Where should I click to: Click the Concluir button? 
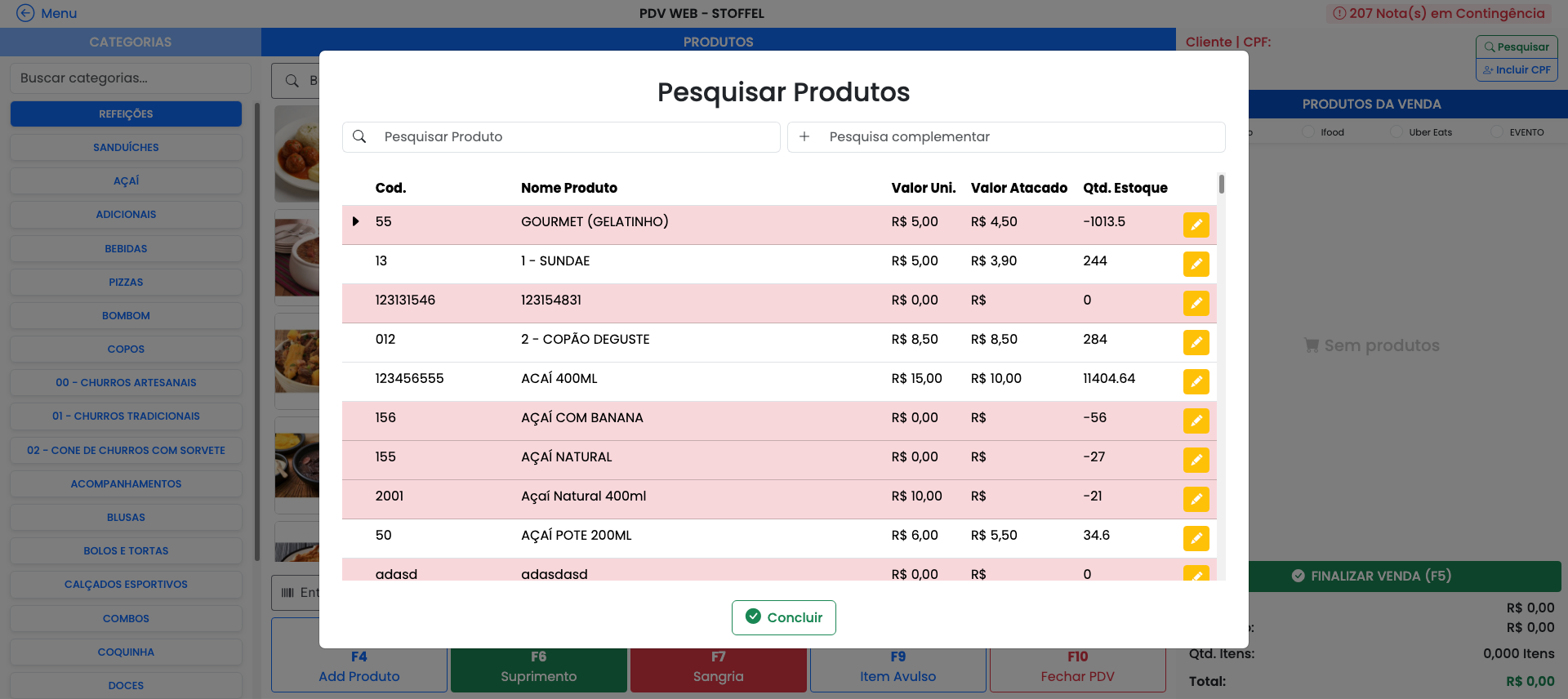click(783, 617)
